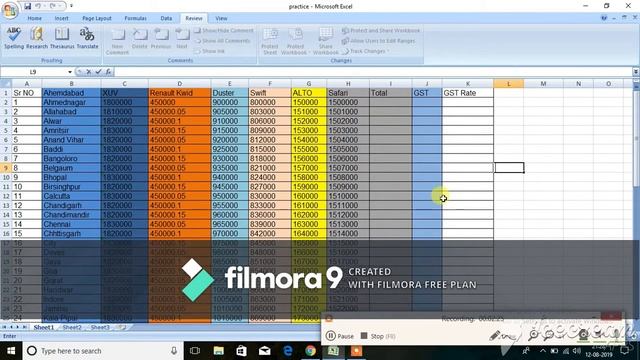Go to Previous comment

coord(161,38)
